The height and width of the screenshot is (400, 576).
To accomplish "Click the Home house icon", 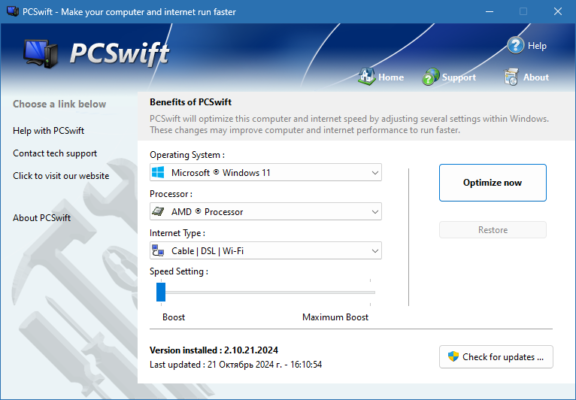I will [x=367, y=77].
